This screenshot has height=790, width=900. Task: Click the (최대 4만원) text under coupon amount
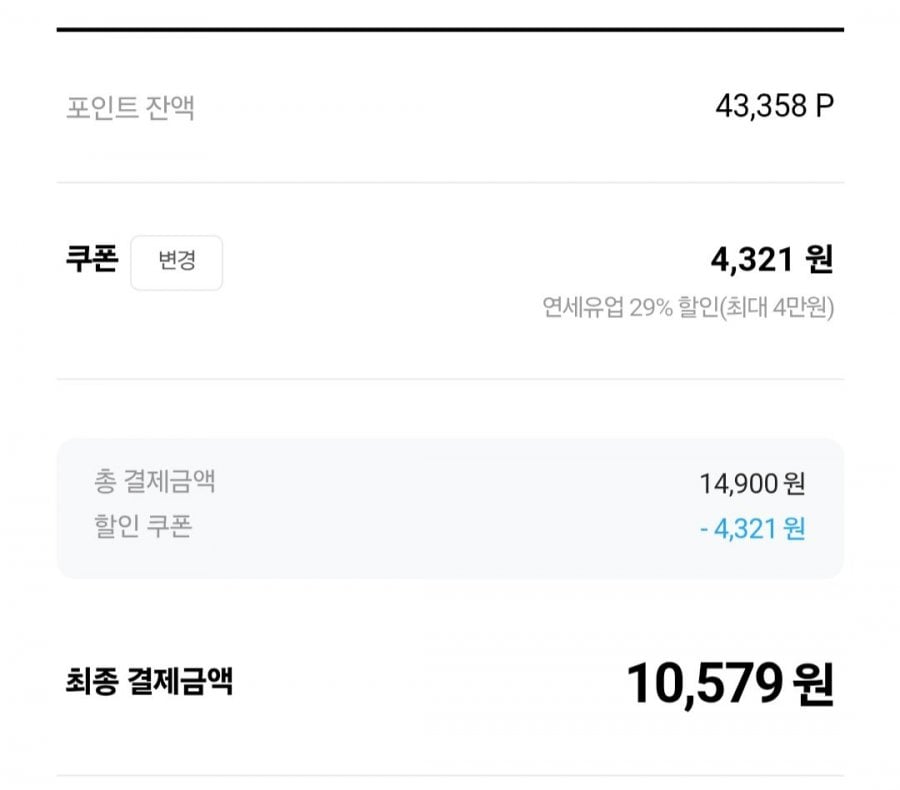pyautogui.click(x=784, y=307)
